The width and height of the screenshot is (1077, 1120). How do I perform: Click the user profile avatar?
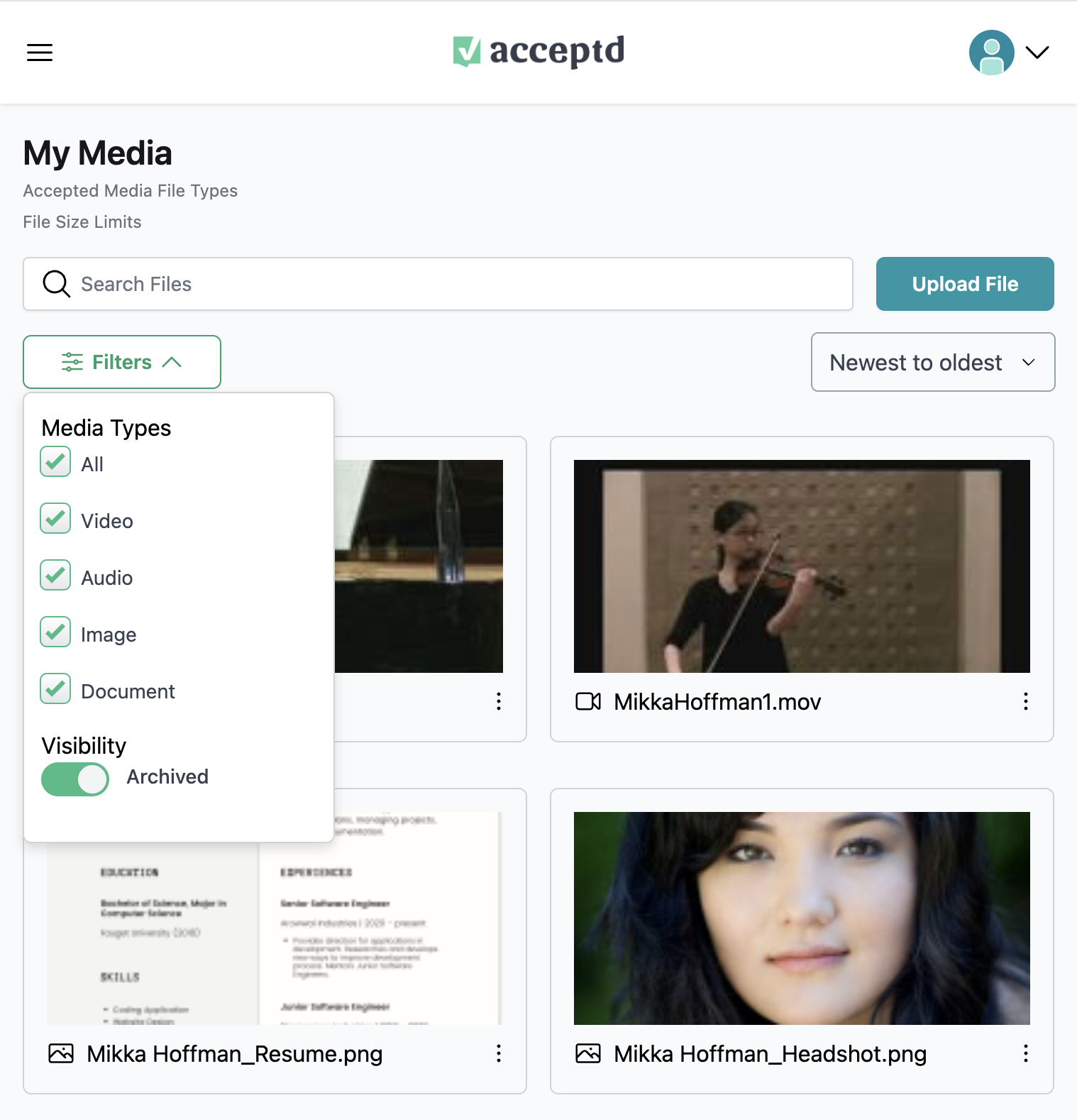[x=991, y=53]
